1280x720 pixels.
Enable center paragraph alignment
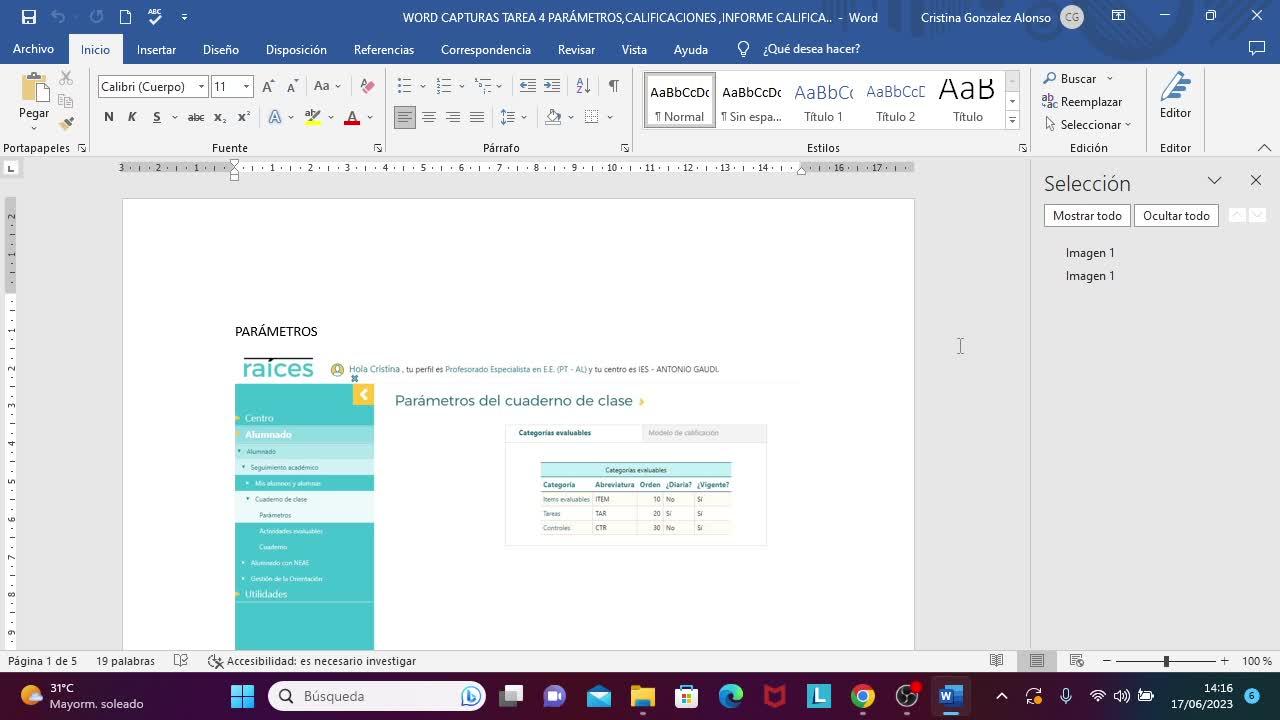(x=429, y=117)
